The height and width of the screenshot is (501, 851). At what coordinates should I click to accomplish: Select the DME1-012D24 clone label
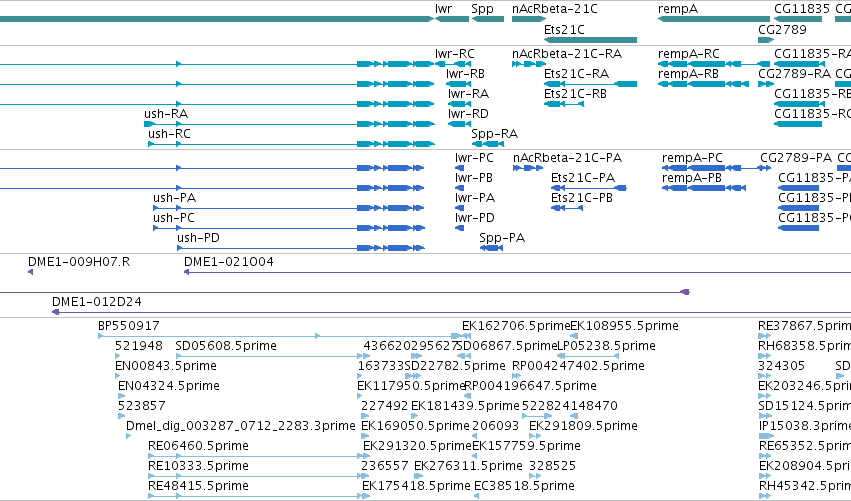97,302
